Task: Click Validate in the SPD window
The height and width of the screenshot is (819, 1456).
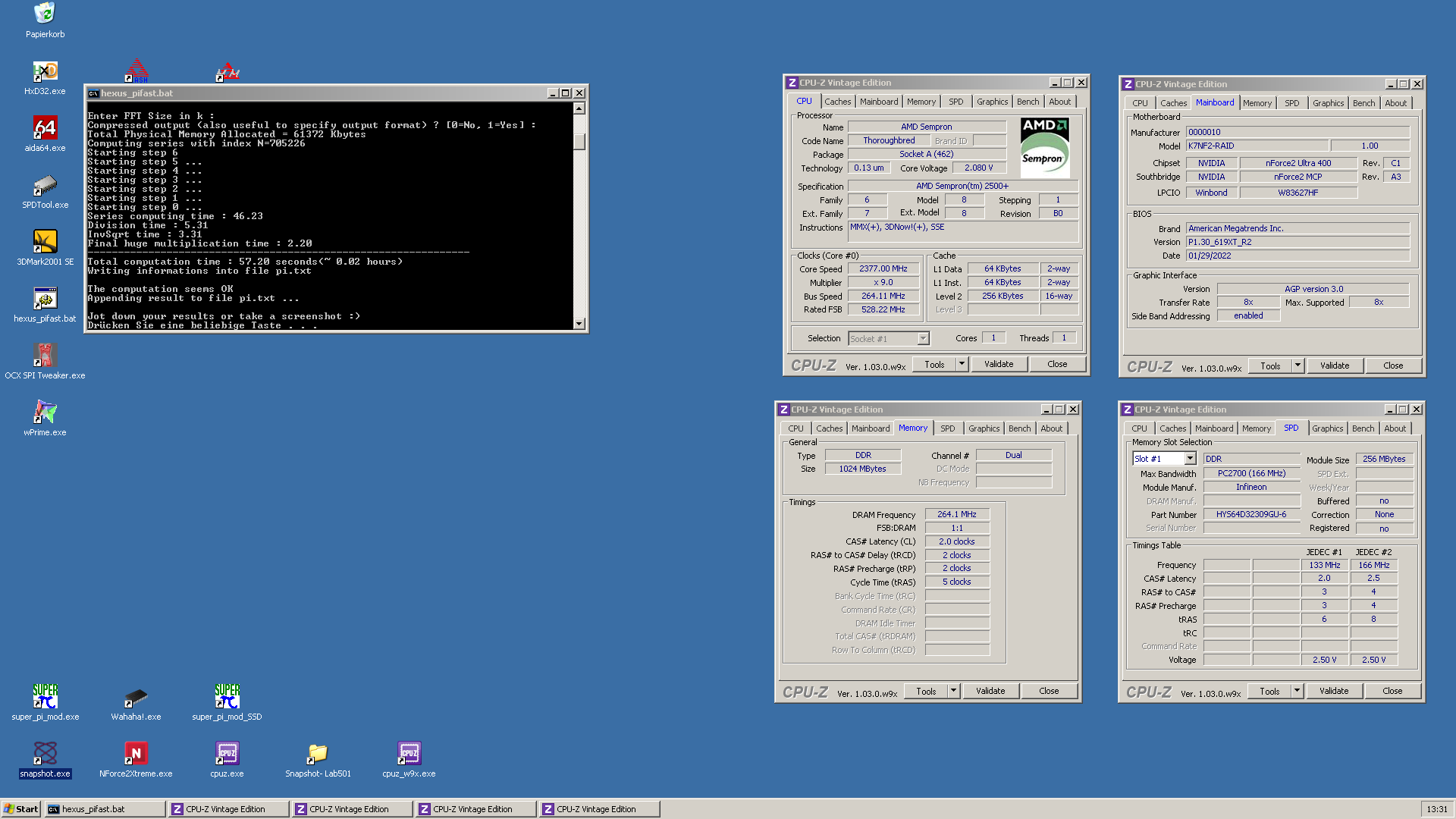Action: (x=1334, y=691)
